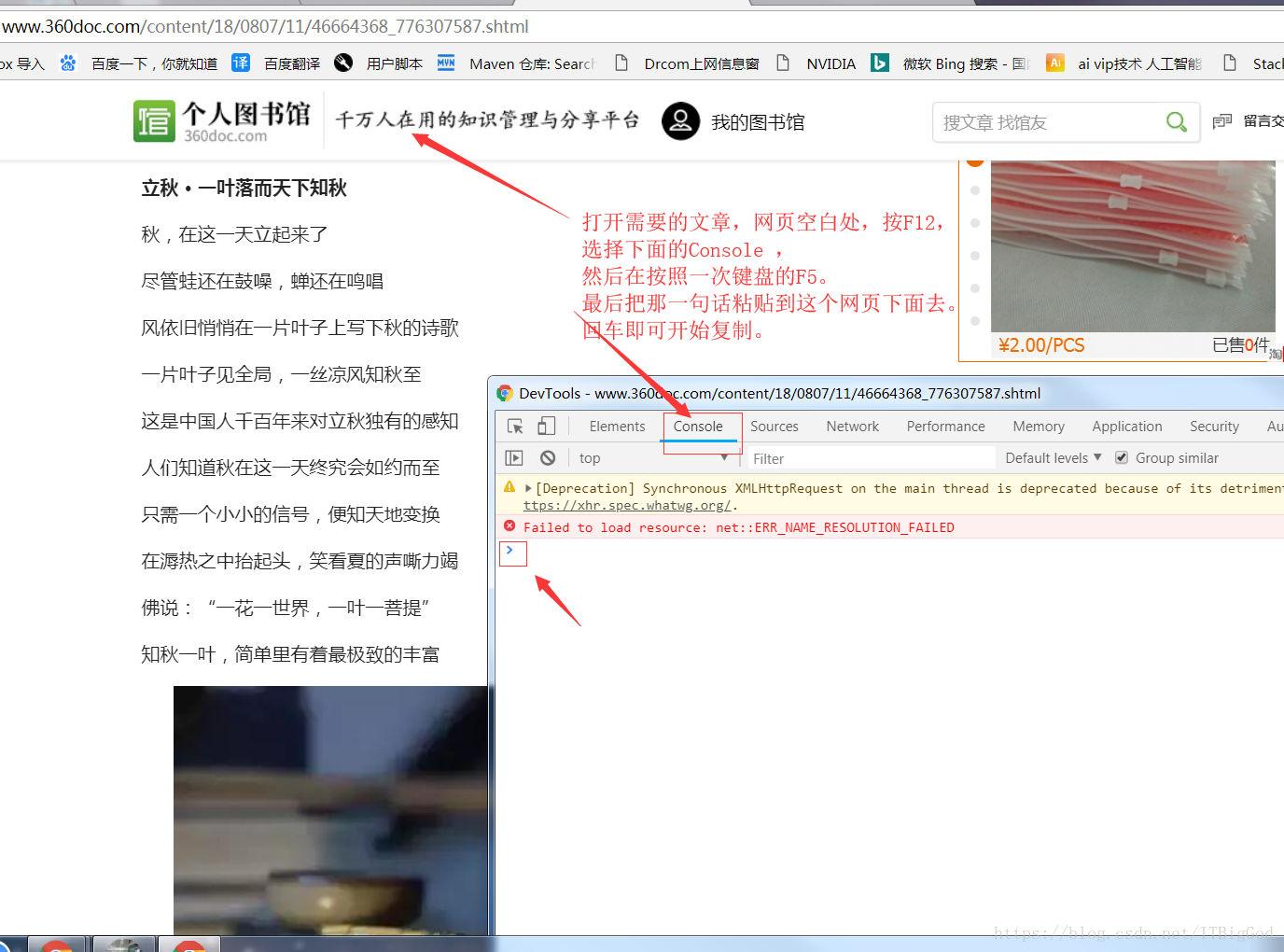
Task: Select the active orange carousel dot
Action: click(x=975, y=161)
